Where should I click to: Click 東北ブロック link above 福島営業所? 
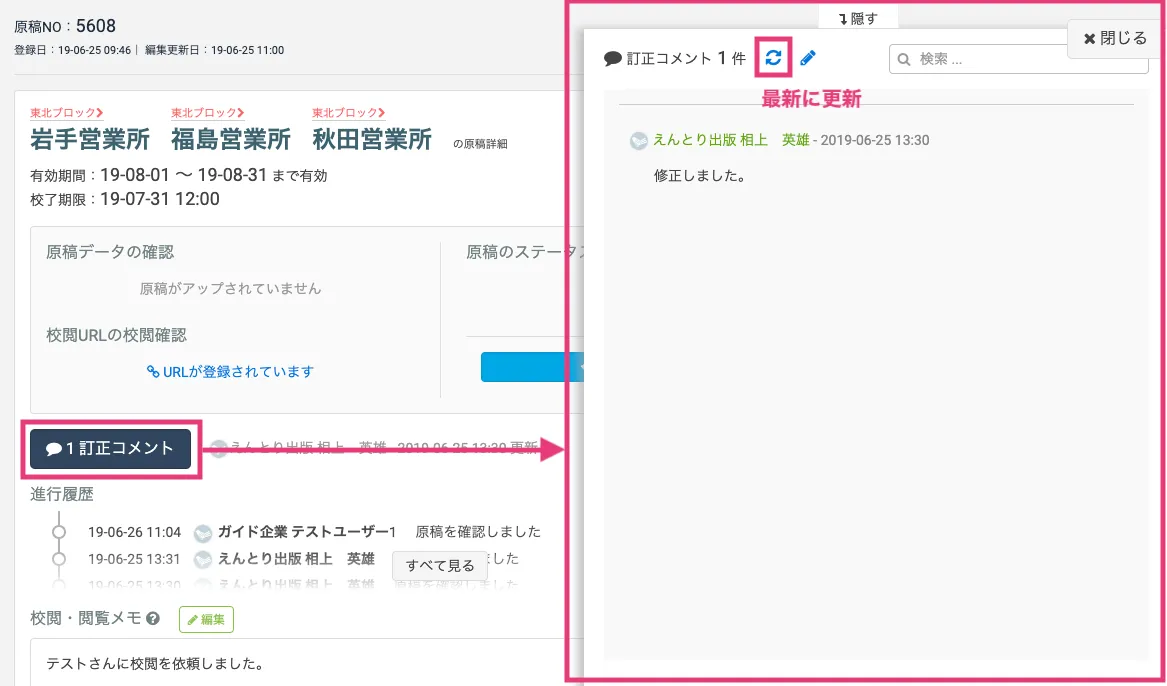click(x=208, y=113)
